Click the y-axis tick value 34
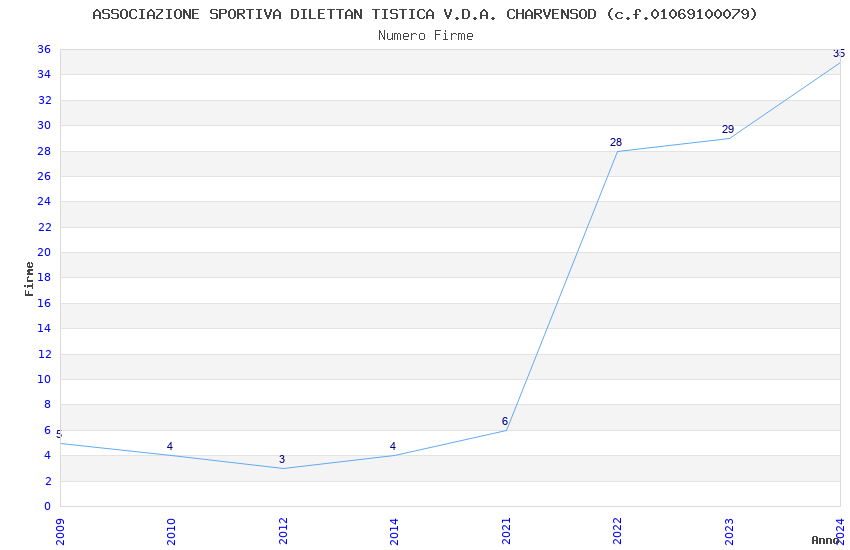The image size is (850, 550). tap(44, 74)
